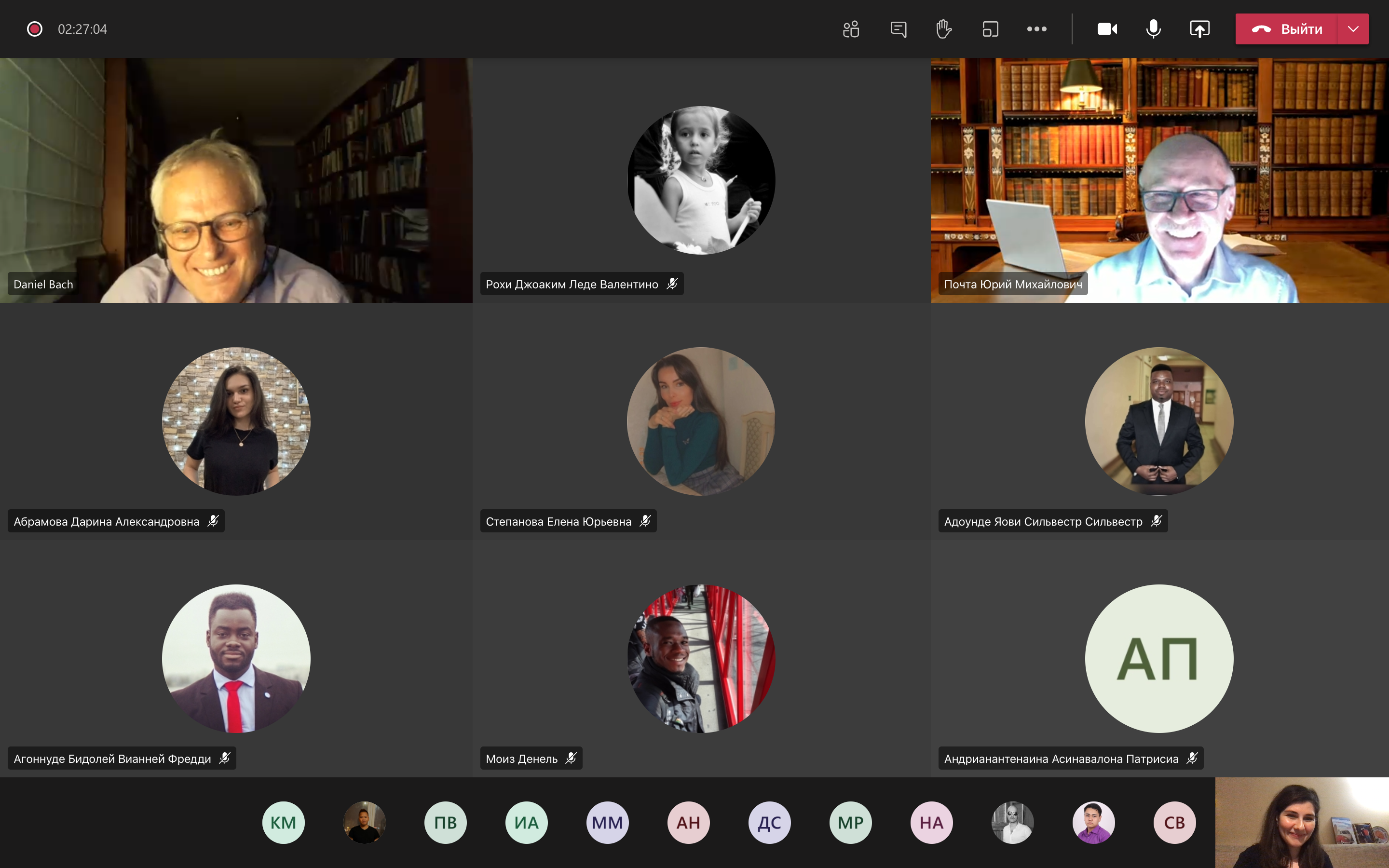Click muted mic icon next to Агоннуде Бидолей
This screenshot has width=1389, height=868.
tap(224, 759)
